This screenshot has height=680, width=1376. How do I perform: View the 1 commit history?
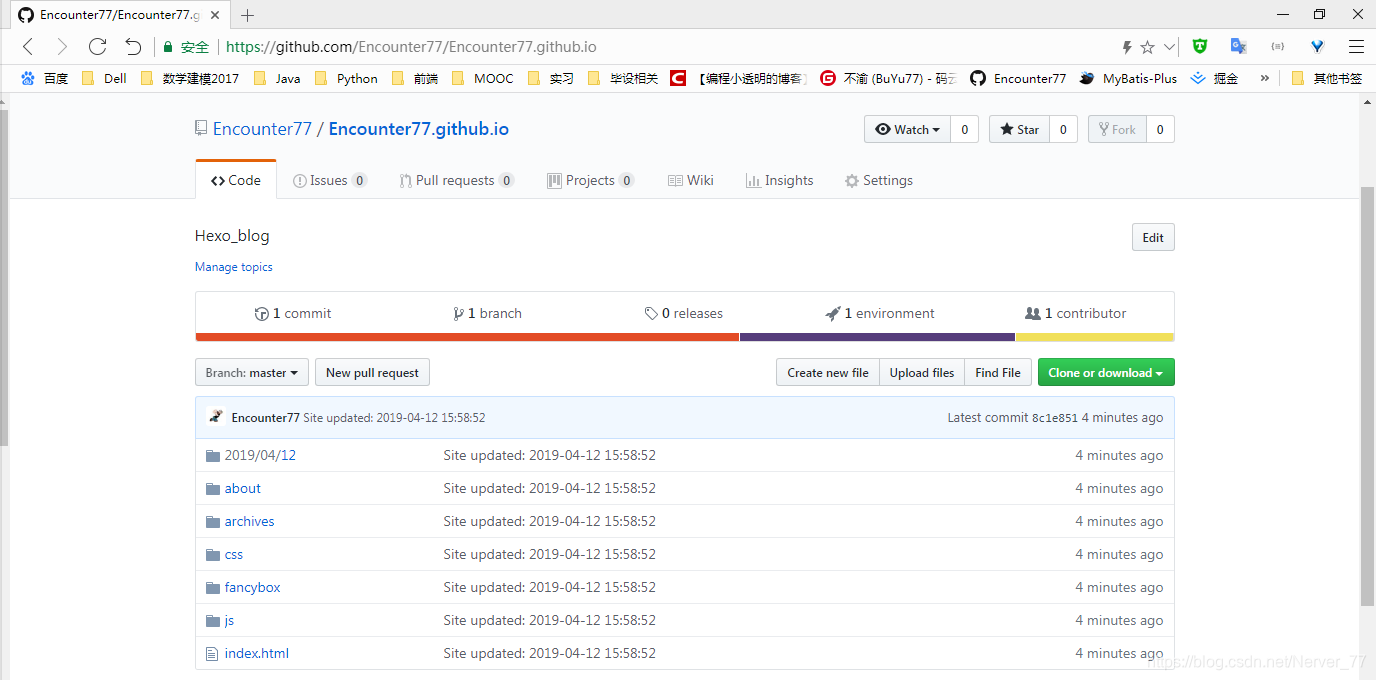[x=293, y=313]
